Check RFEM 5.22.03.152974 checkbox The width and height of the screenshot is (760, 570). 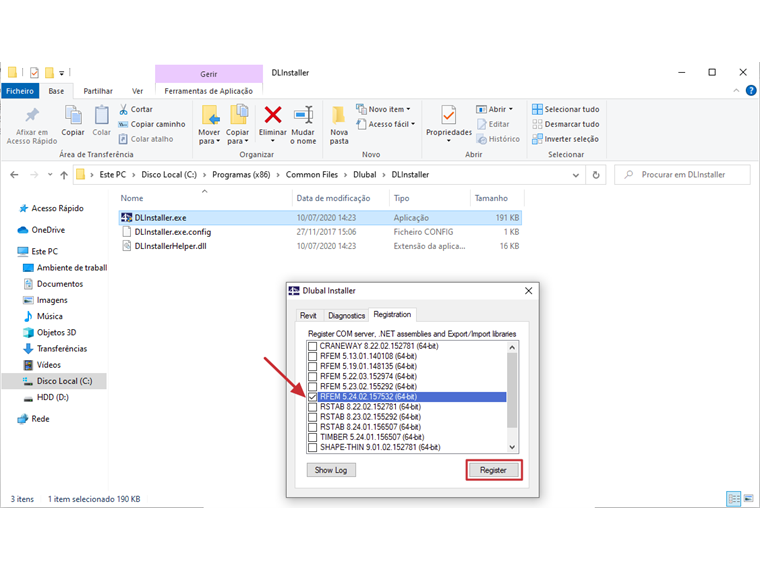coord(313,377)
